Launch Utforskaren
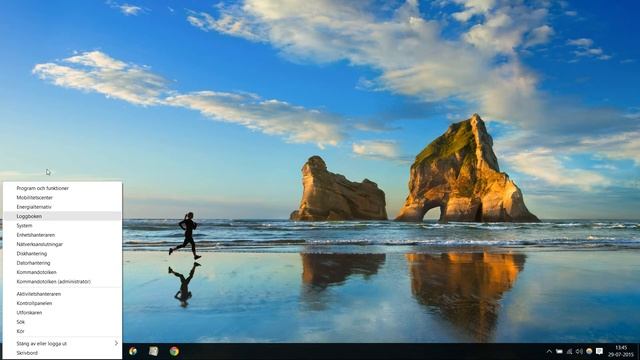This screenshot has width=640, height=360. pyautogui.click(x=62, y=313)
